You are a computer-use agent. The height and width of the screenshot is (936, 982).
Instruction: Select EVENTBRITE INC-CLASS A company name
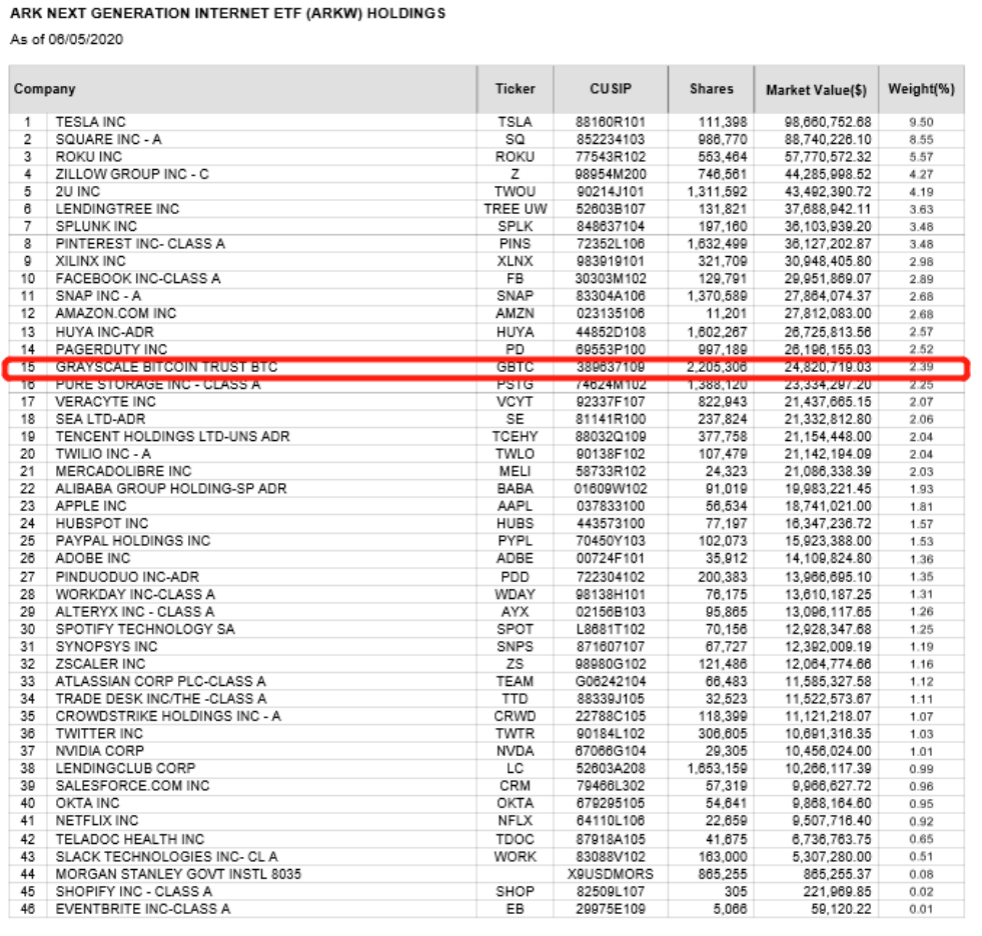(x=143, y=909)
